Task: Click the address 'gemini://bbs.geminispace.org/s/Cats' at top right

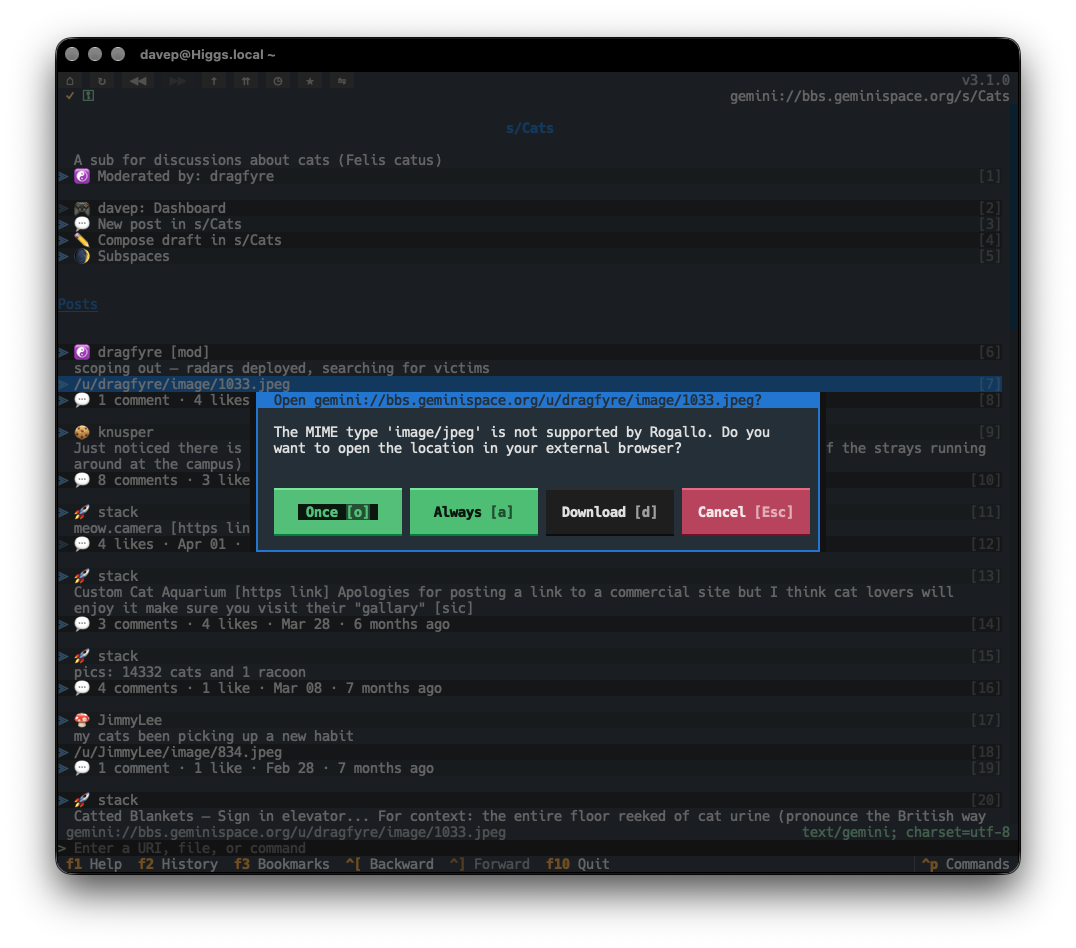Action: [869, 96]
